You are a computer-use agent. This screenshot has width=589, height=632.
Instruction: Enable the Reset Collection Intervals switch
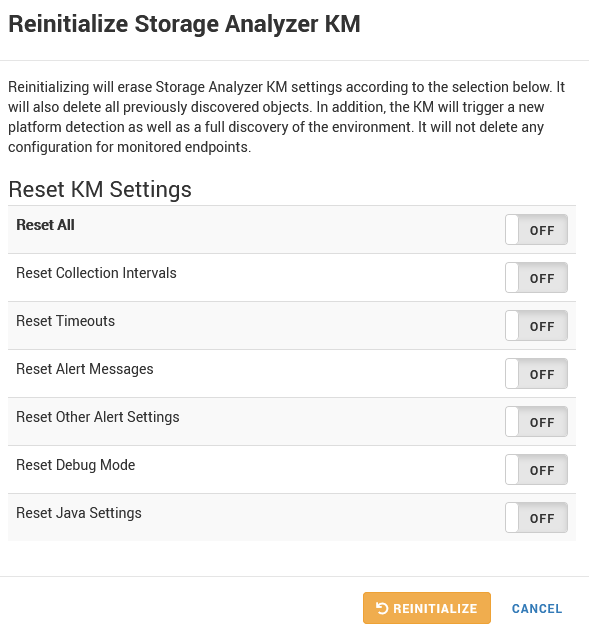coord(536,278)
